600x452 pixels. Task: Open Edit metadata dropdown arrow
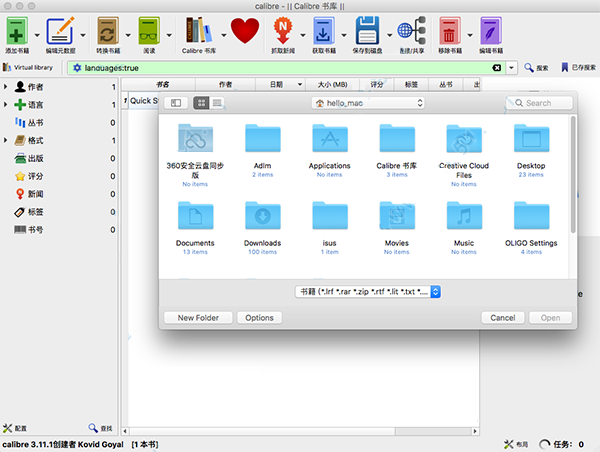click(83, 35)
